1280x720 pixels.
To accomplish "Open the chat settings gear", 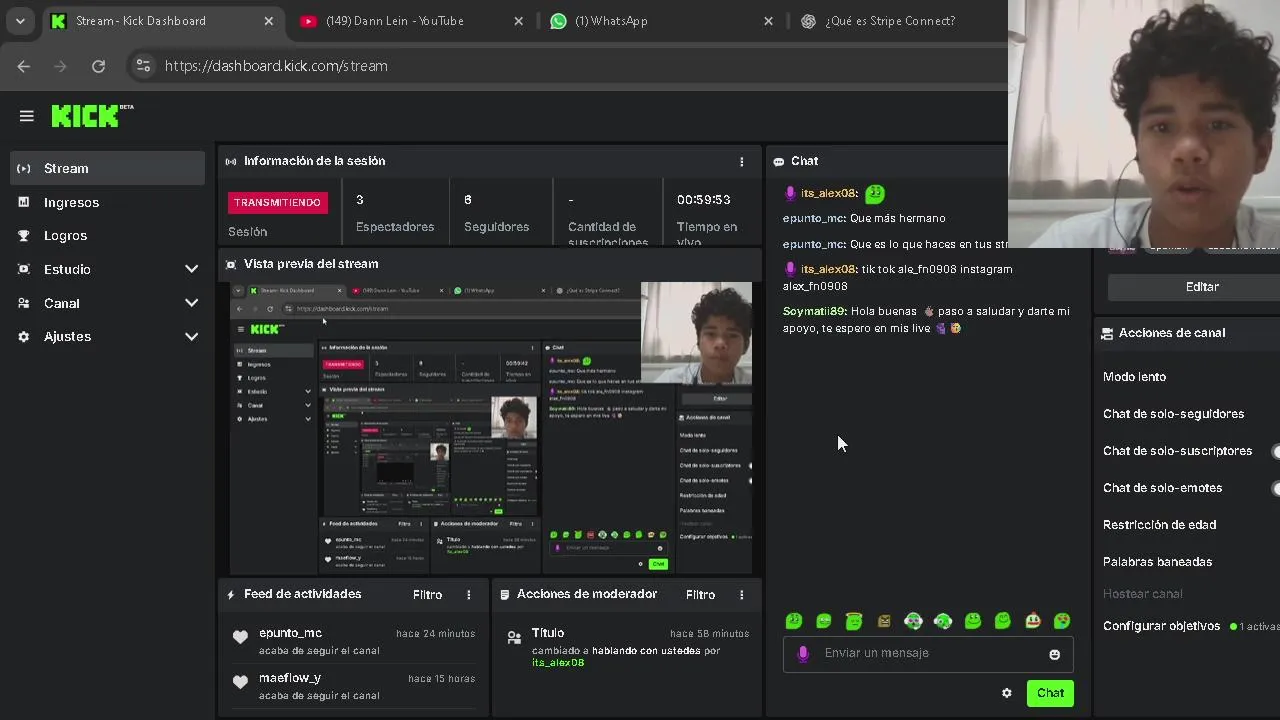I will (x=1006, y=693).
